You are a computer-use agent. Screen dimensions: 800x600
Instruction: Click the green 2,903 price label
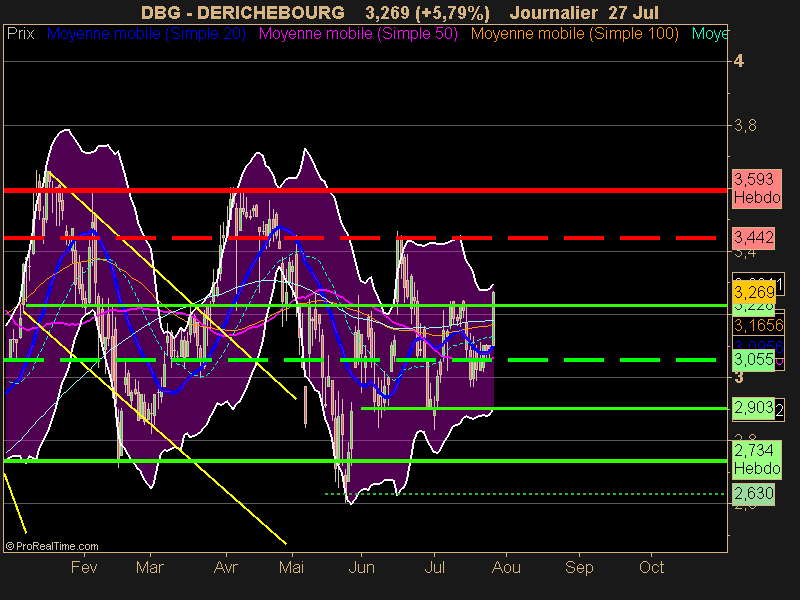[754, 408]
